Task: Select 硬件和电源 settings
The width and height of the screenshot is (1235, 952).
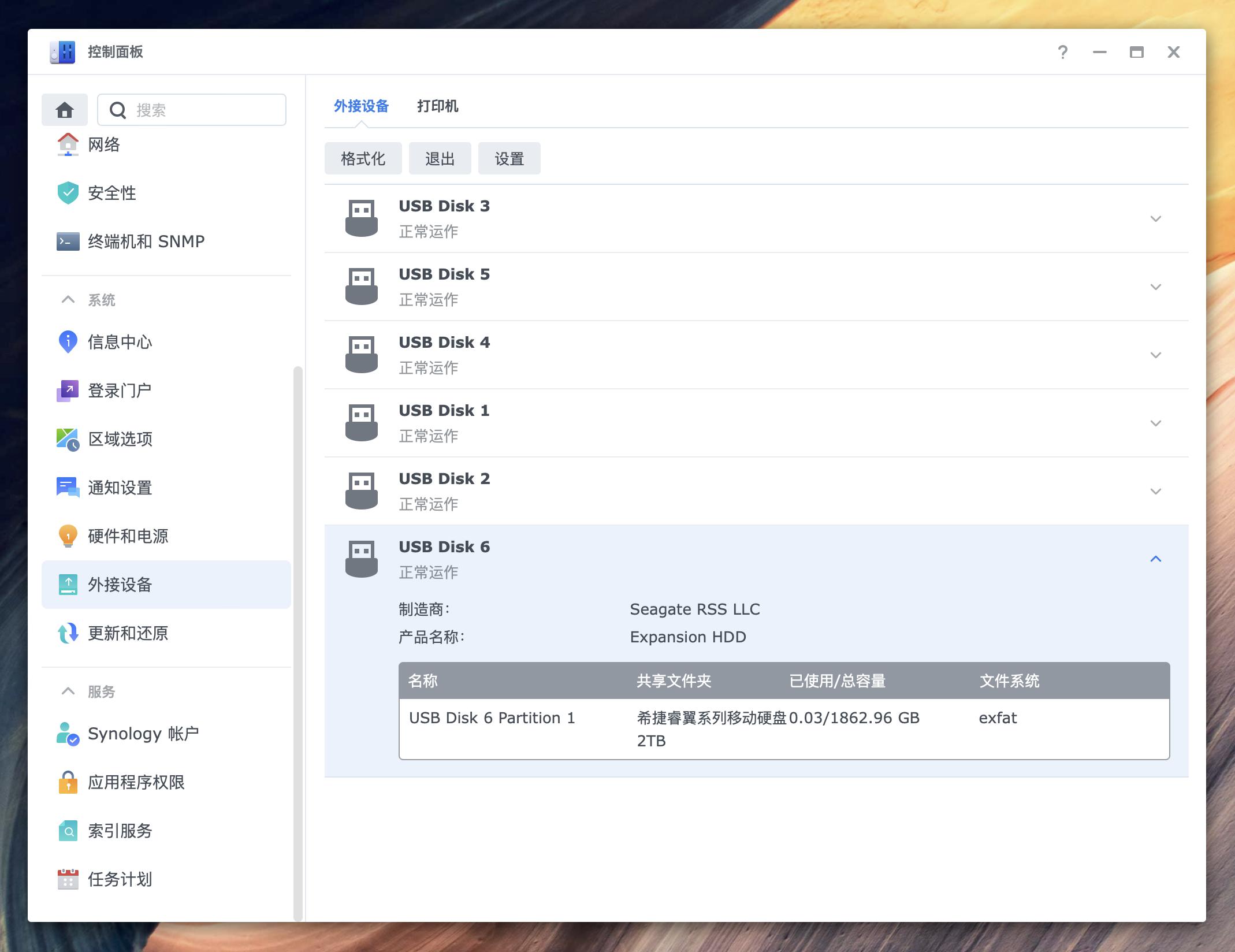Action: [128, 537]
